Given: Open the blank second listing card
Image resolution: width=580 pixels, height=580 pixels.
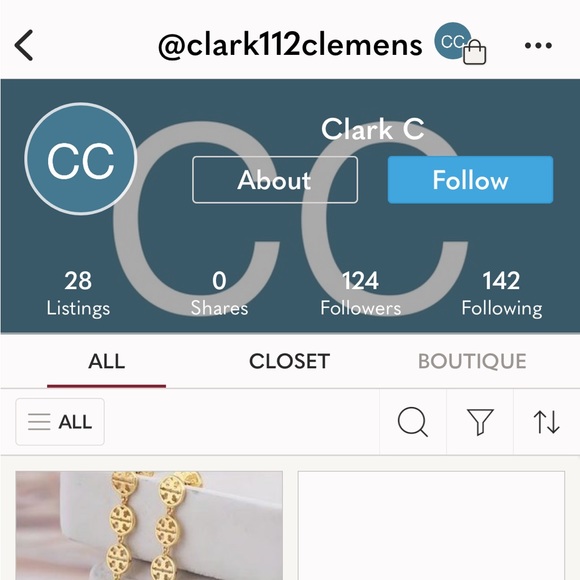Looking at the screenshot, I should pos(431,525).
